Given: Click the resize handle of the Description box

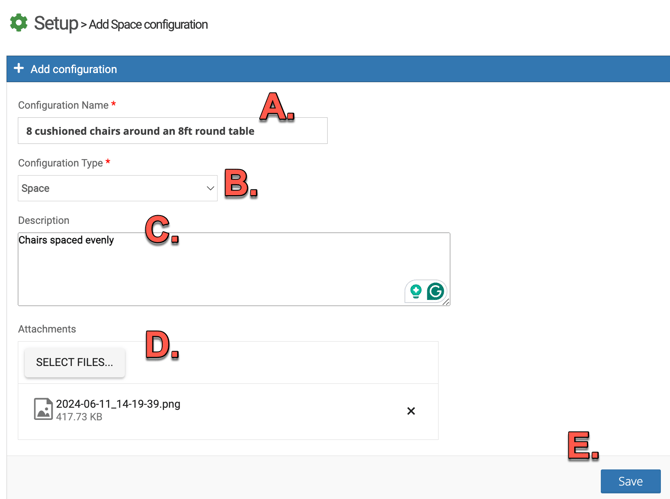Looking at the screenshot, I should tap(446, 301).
